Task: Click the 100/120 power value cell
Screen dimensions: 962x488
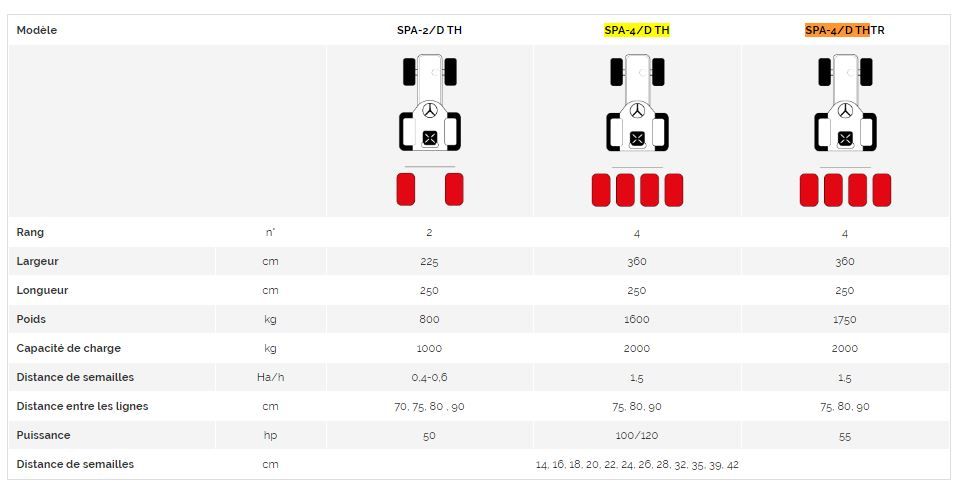Action: point(637,435)
